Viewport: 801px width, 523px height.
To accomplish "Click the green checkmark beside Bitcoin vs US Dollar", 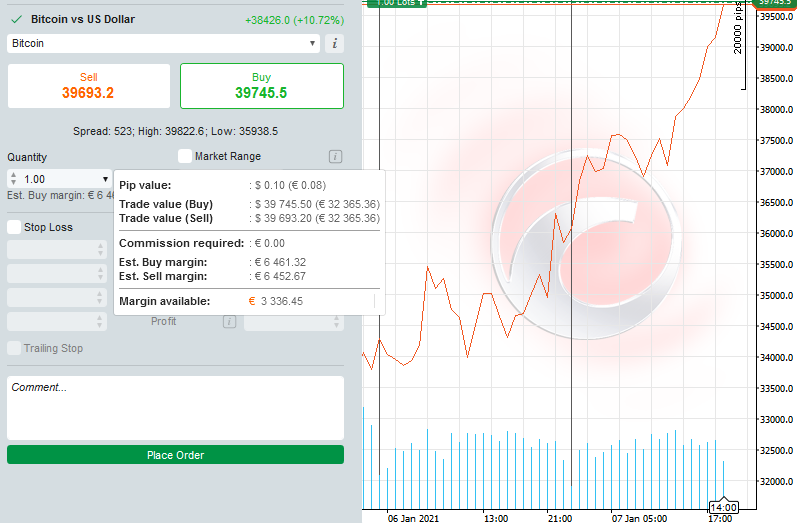I will tap(17, 19).
